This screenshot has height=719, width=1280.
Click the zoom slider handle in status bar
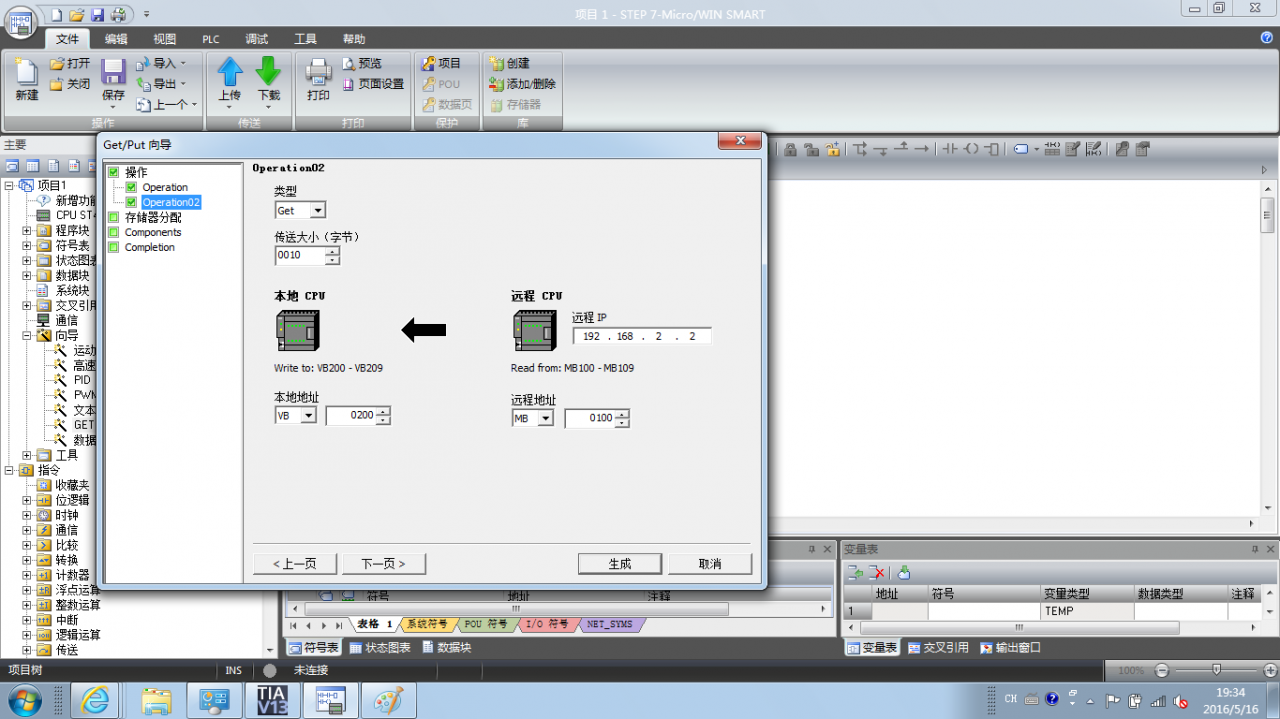coord(1216,670)
